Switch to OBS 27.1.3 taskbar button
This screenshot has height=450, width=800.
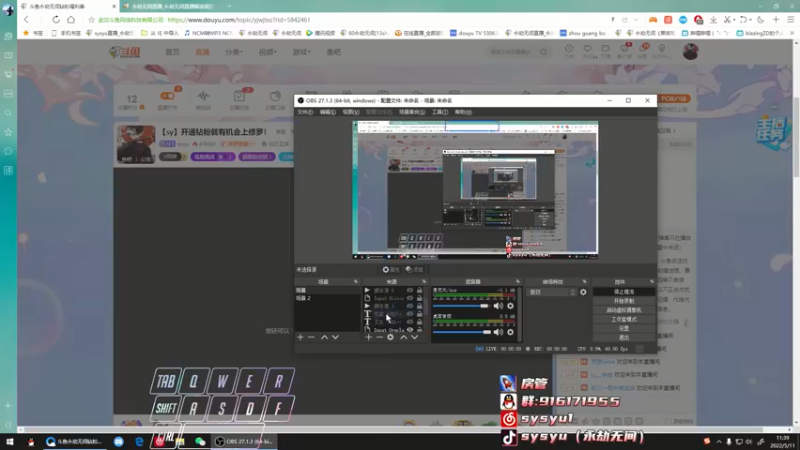click(244, 442)
